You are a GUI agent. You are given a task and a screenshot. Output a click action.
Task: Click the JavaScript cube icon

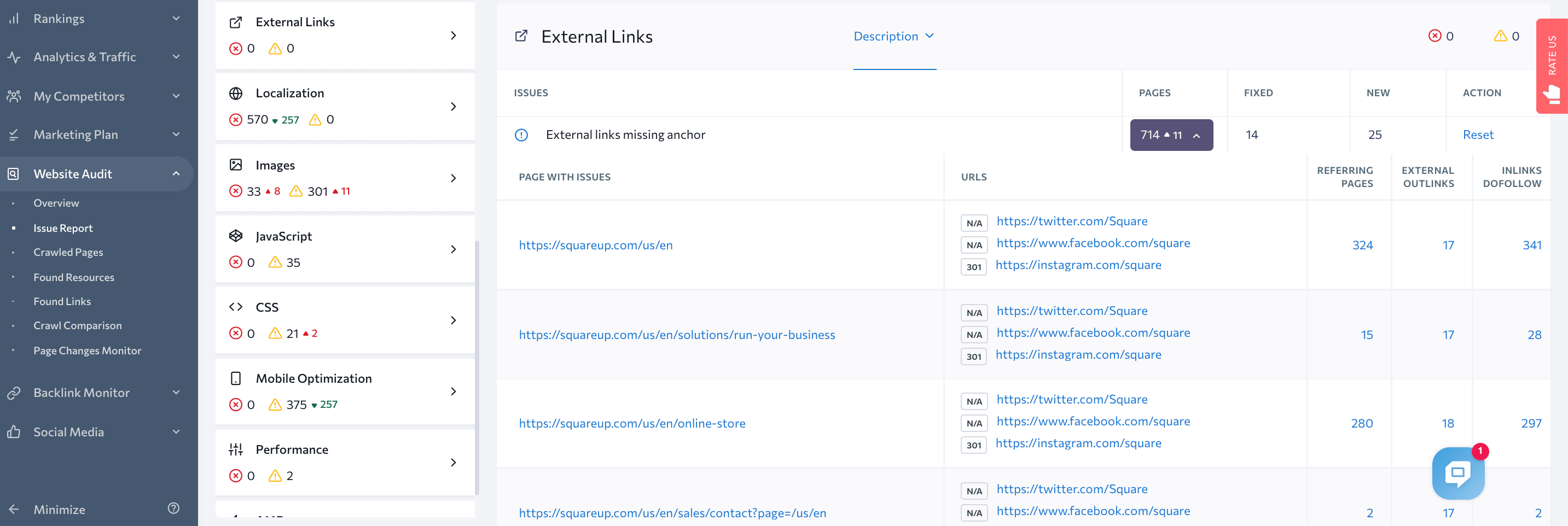click(x=236, y=236)
